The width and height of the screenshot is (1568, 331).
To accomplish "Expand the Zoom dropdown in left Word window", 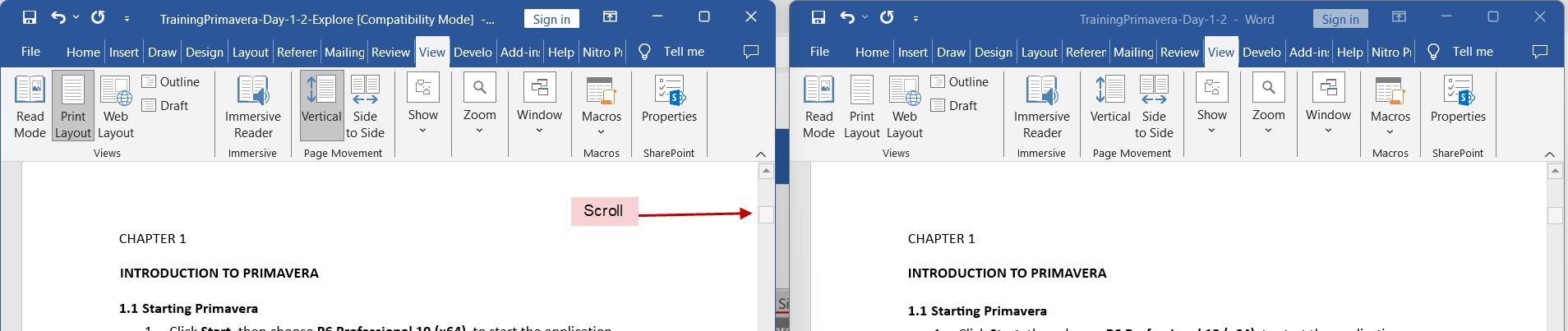I will coord(479,105).
